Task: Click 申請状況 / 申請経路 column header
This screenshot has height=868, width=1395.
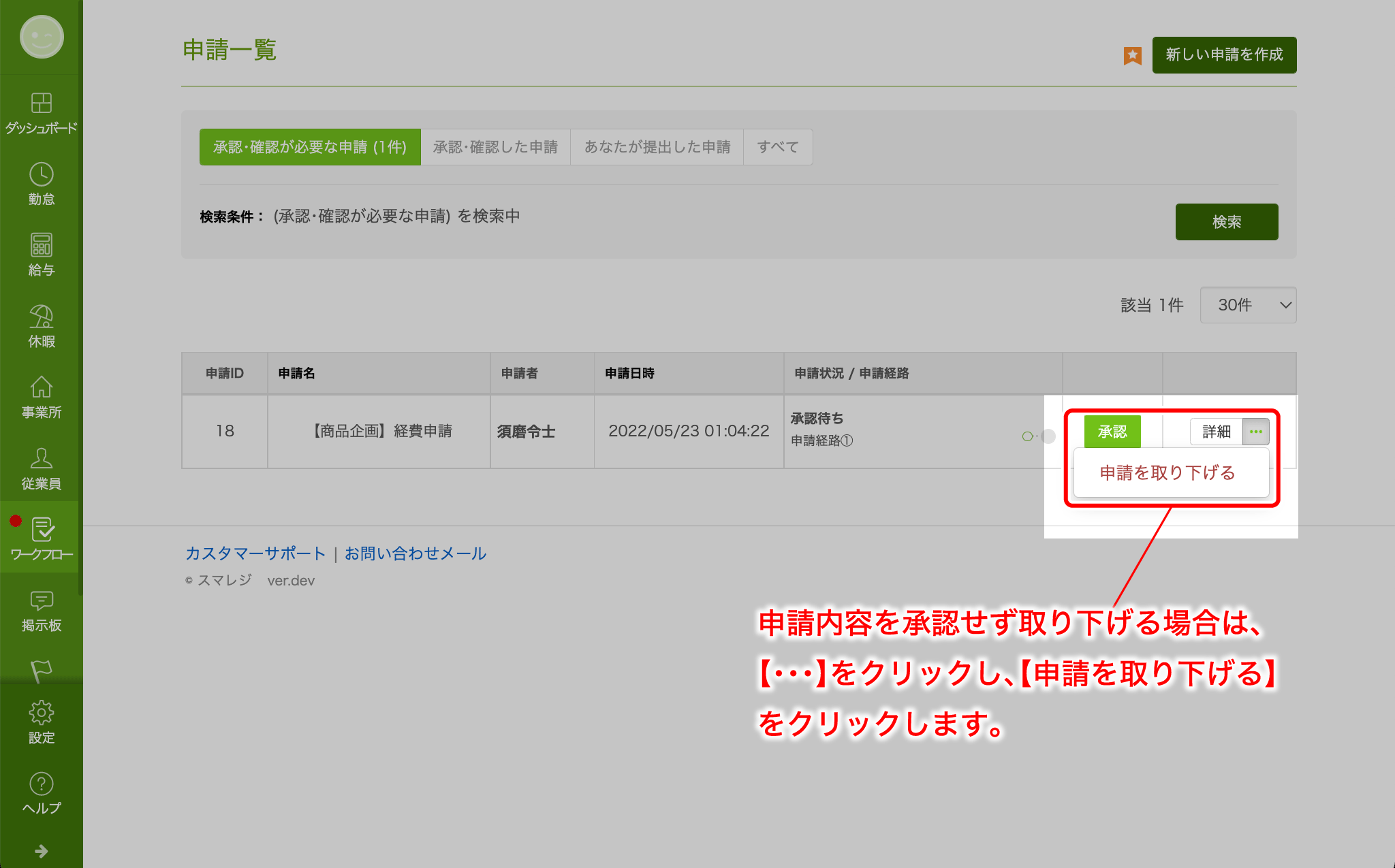Action: pyautogui.click(x=923, y=373)
